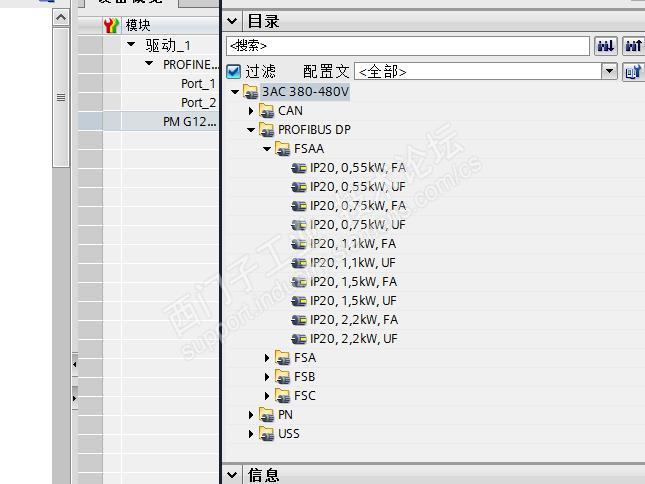Select the text IP20, 1,1kW, FA
The height and width of the screenshot is (484, 645).
click(353, 243)
